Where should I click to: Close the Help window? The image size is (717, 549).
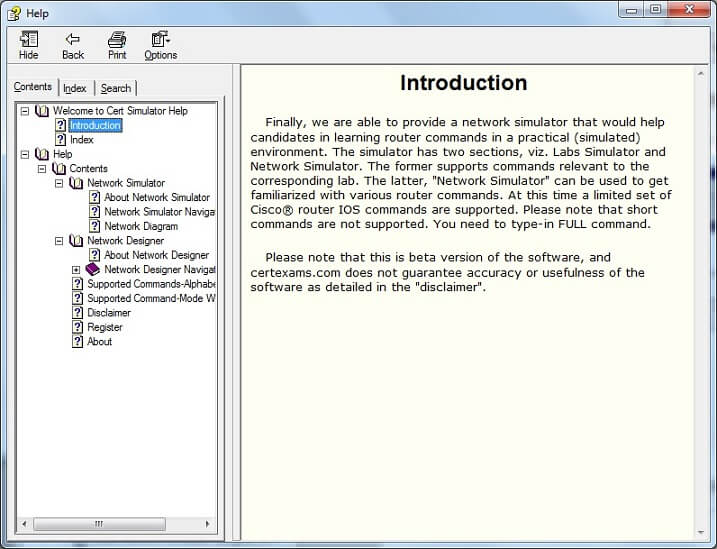tap(689, 10)
